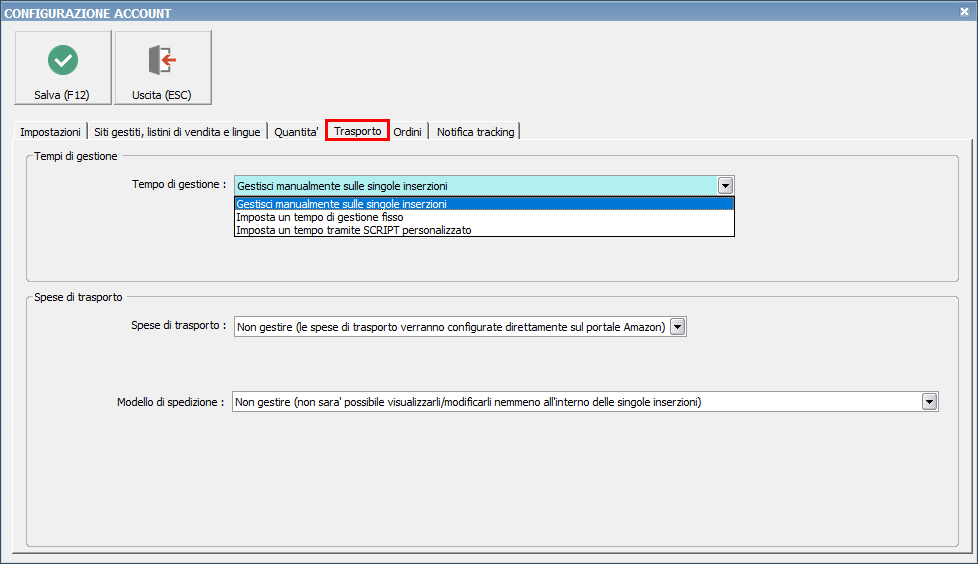Click the Tempo di gestione label

pyautogui.click(x=179, y=184)
